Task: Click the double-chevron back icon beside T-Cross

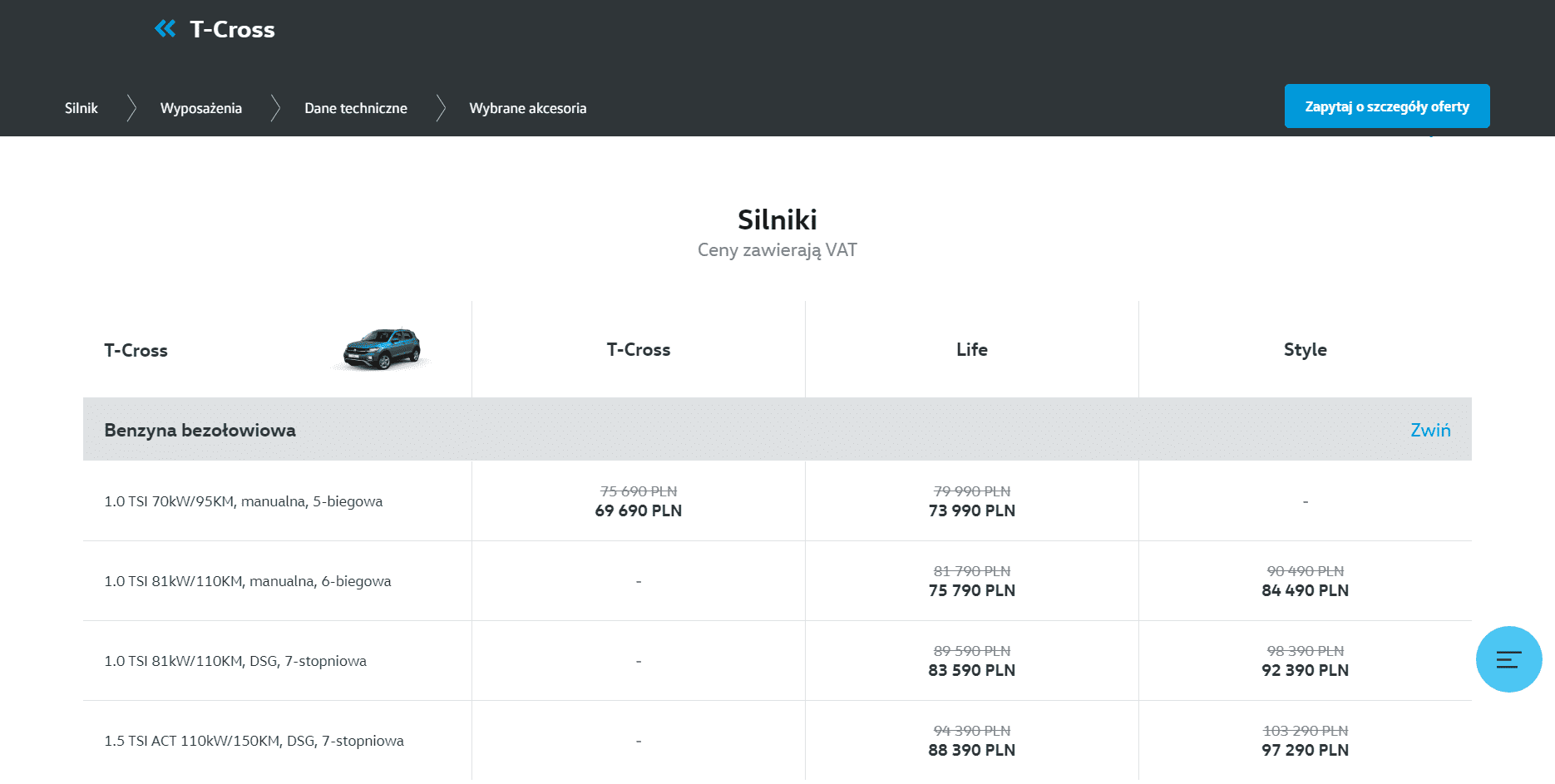Action: [165, 29]
